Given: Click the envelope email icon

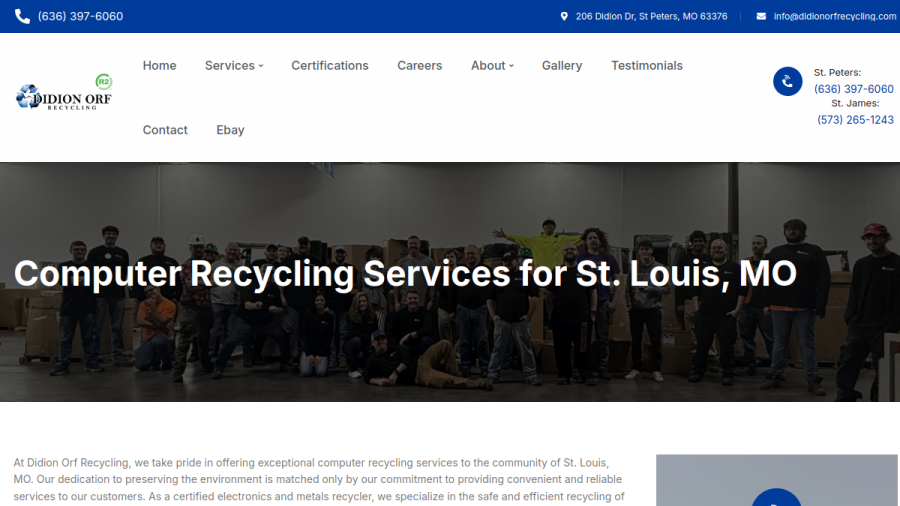Looking at the screenshot, I should (761, 17).
